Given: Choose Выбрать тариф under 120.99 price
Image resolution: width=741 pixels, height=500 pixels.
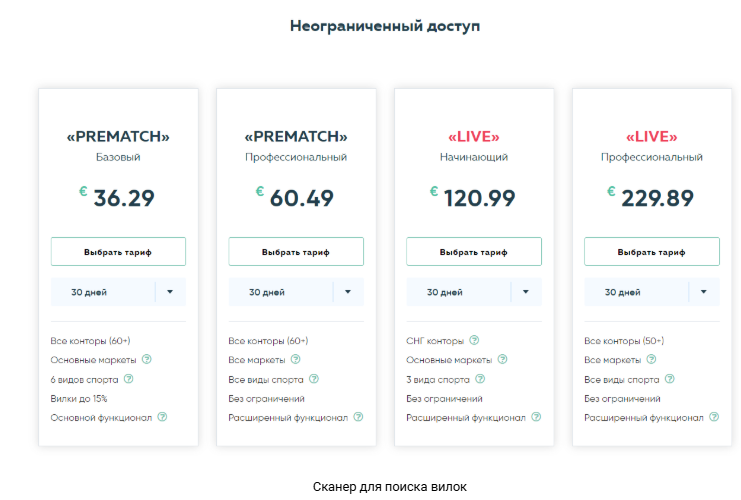Looking at the screenshot, I should 474,252.
